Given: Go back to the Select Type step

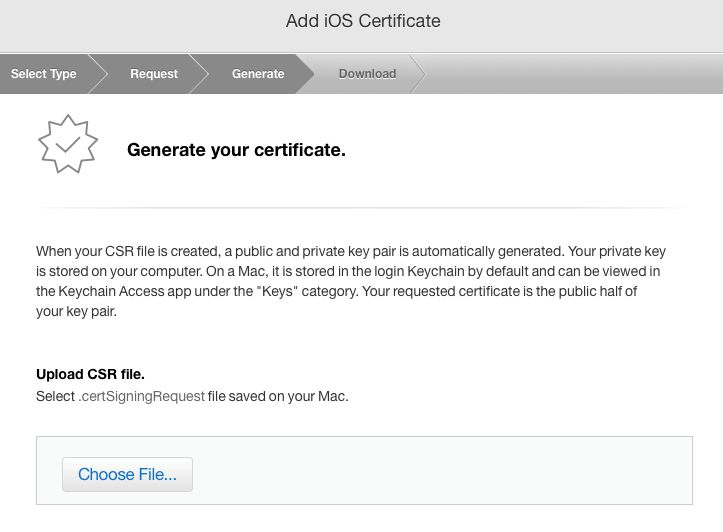Looking at the screenshot, I should pyautogui.click(x=43, y=74).
